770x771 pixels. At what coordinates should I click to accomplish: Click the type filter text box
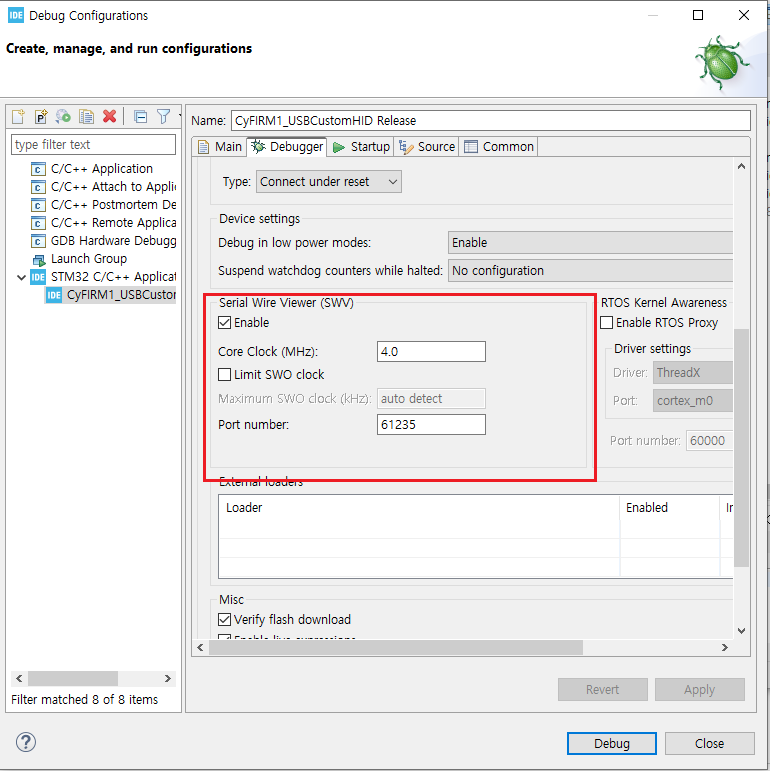tap(93, 145)
